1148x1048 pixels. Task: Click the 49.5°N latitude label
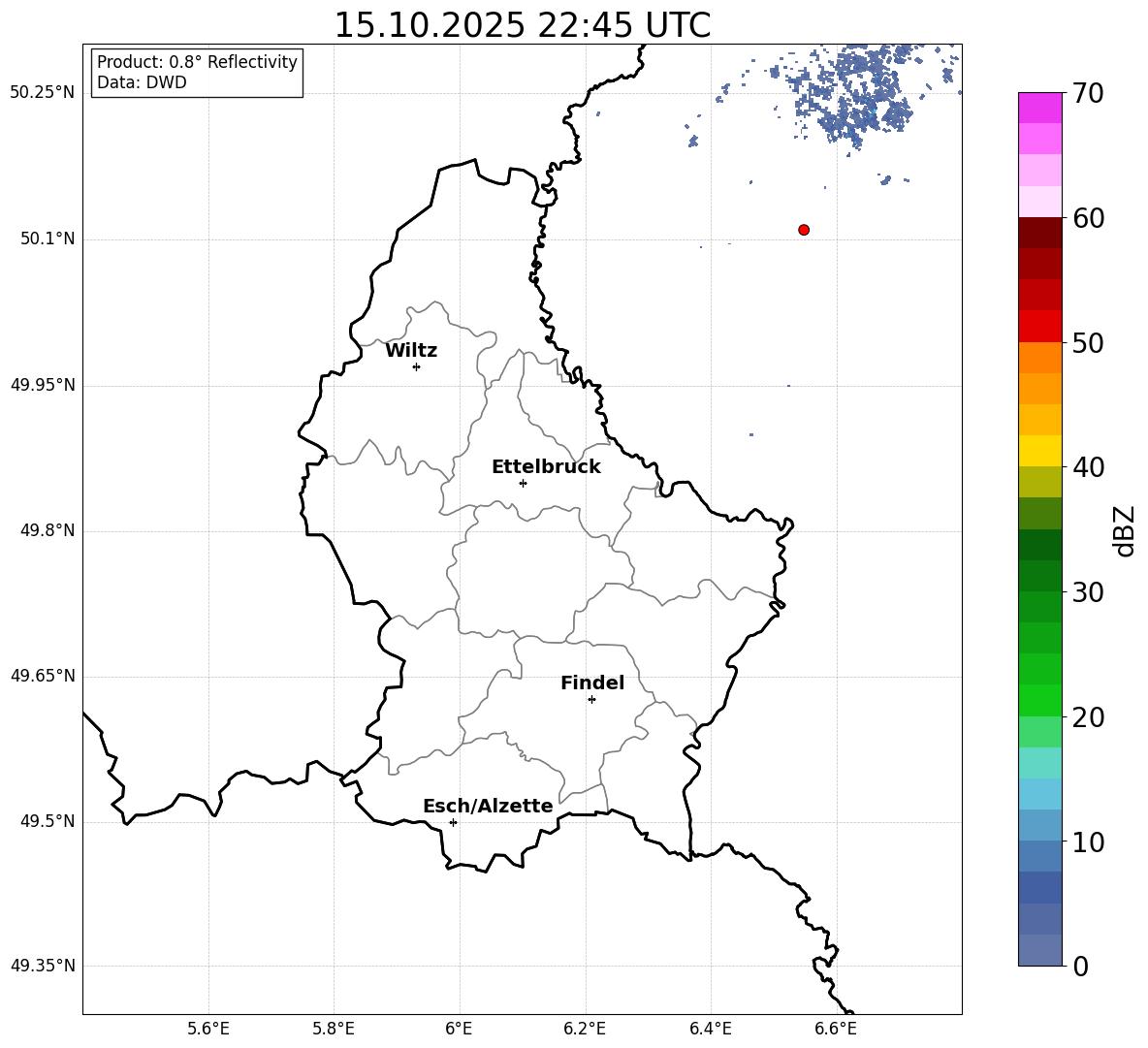tap(48, 821)
